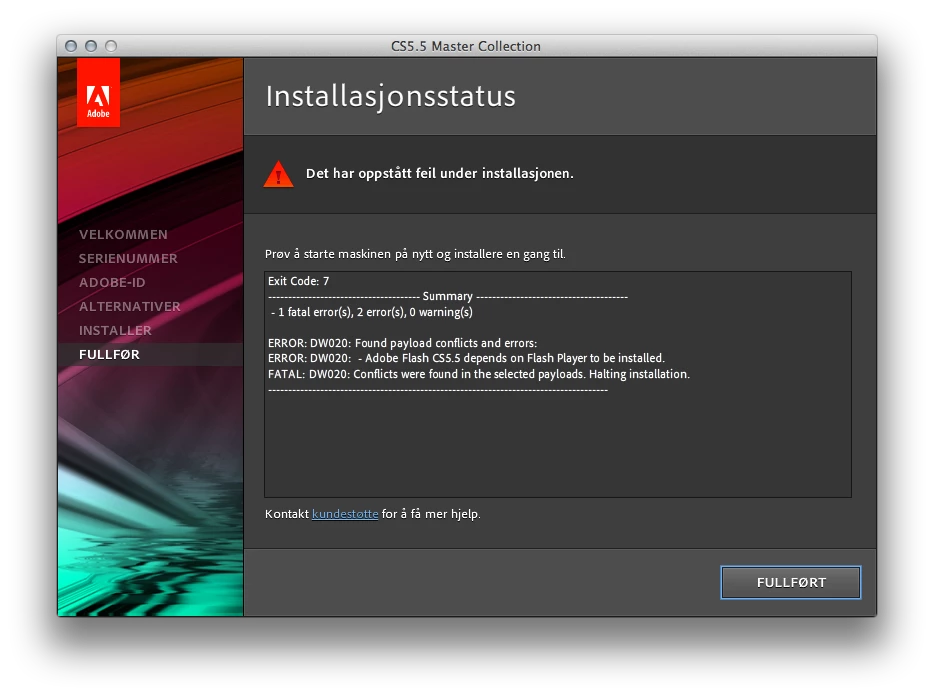Click the zoom window button

click(x=111, y=46)
